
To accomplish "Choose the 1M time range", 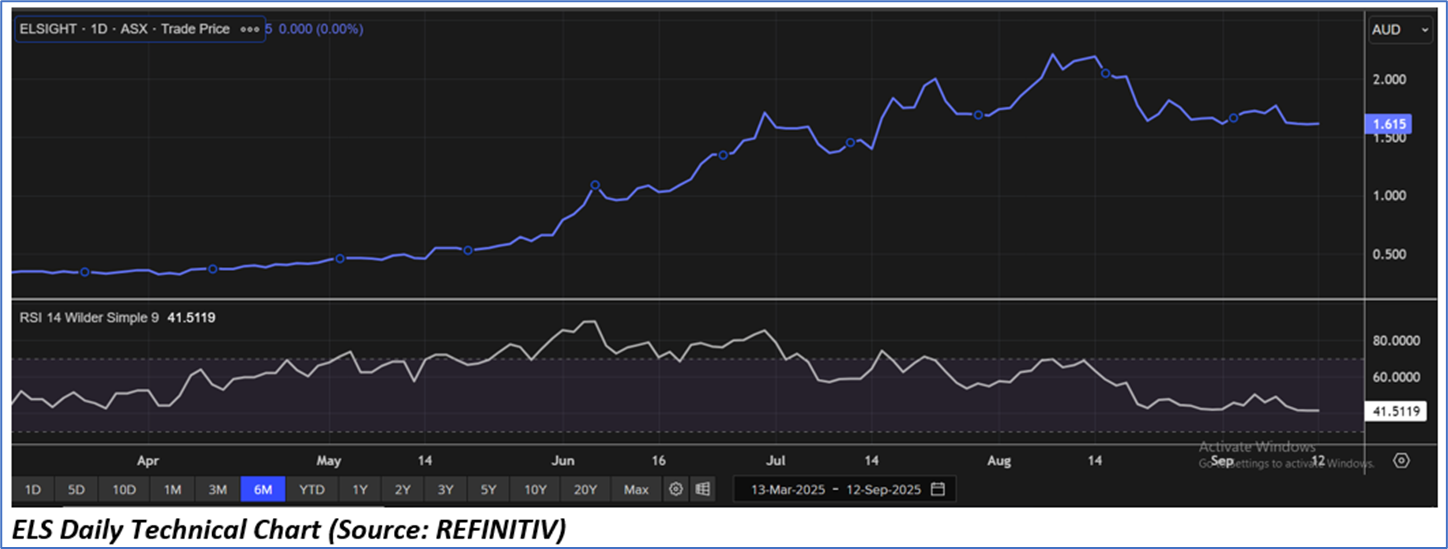I will pos(172,489).
